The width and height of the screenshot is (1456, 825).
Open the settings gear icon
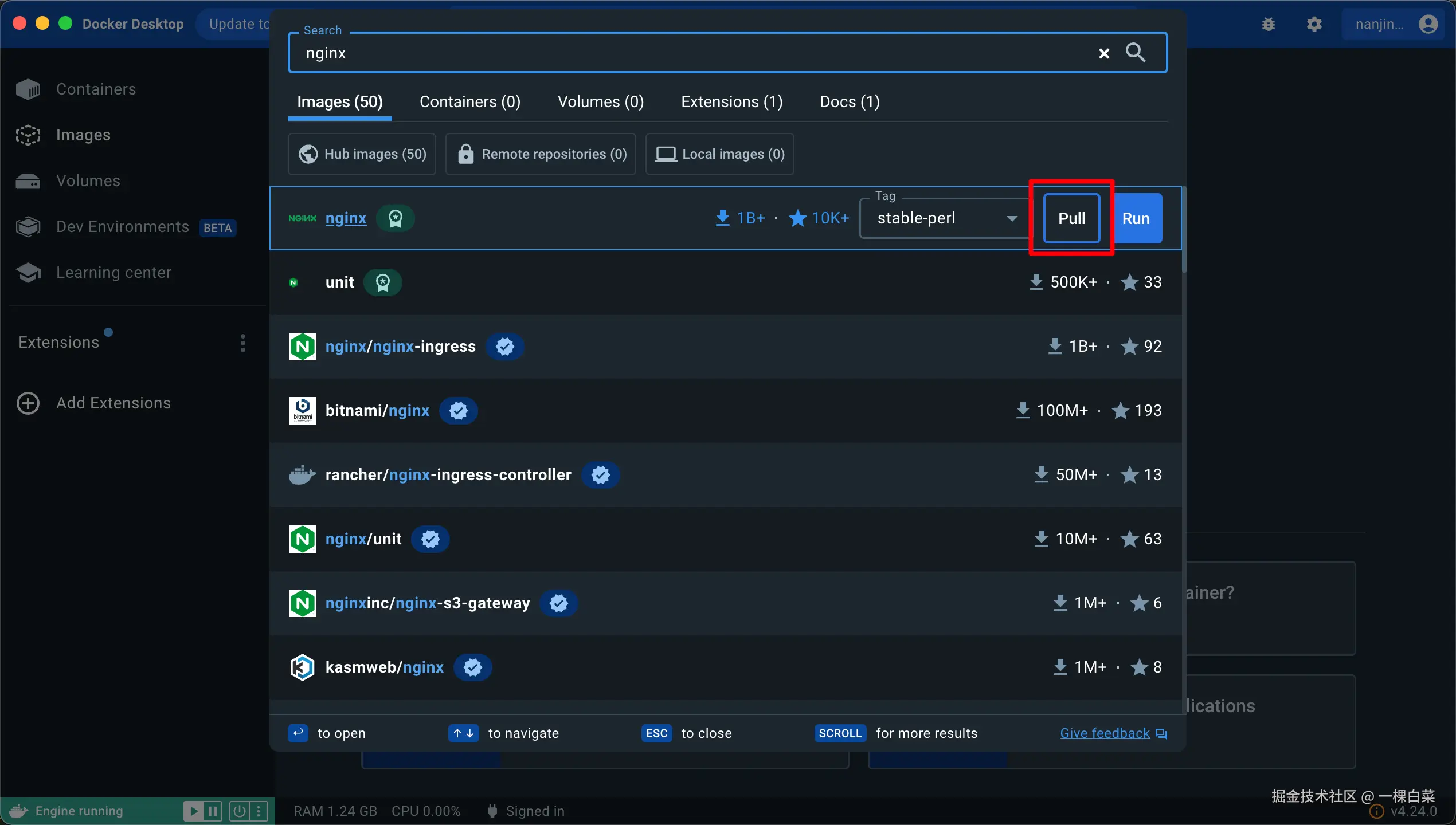click(1314, 24)
